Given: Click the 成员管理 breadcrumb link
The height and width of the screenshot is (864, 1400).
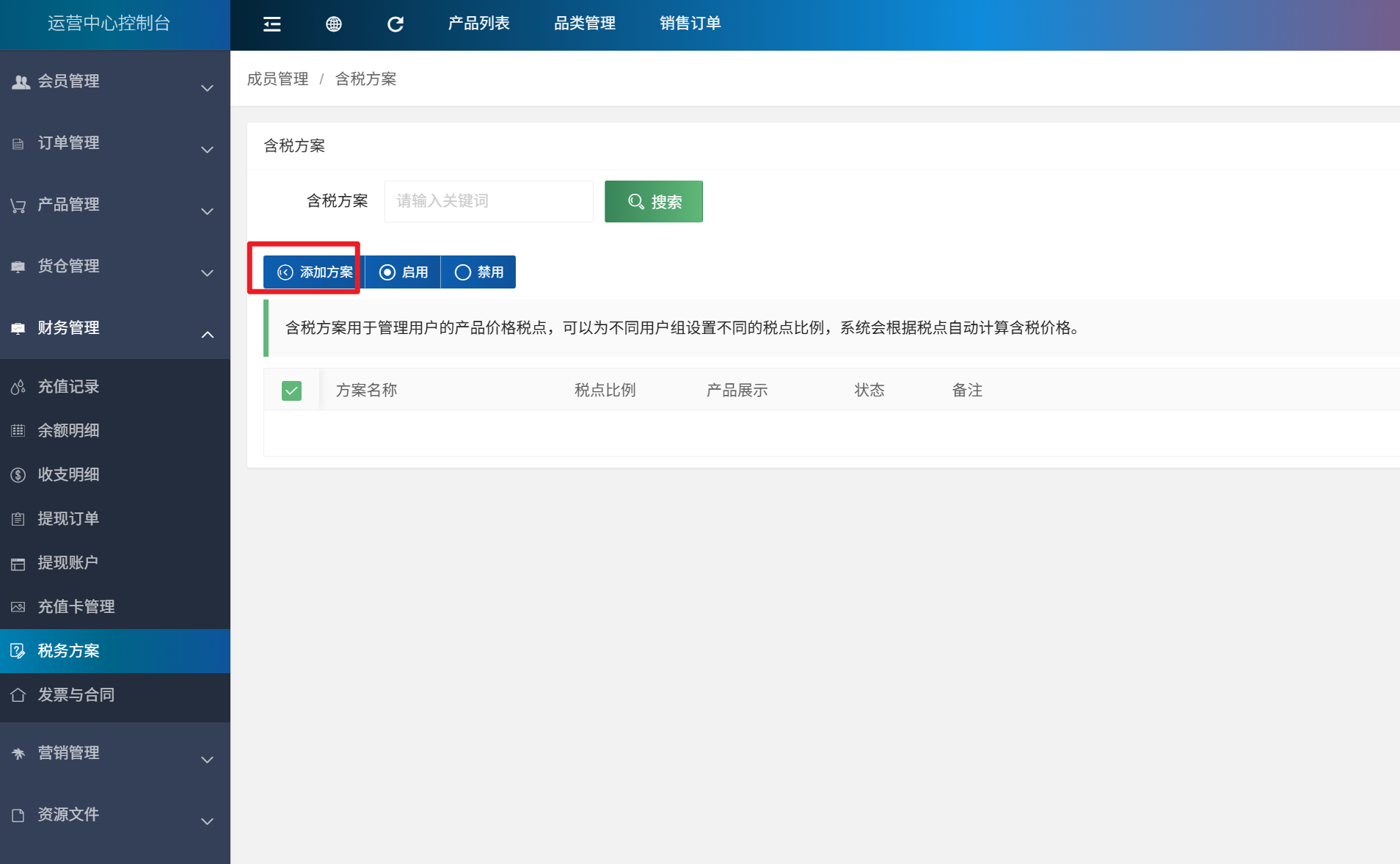Looking at the screenshot, I should pos(277,79).
